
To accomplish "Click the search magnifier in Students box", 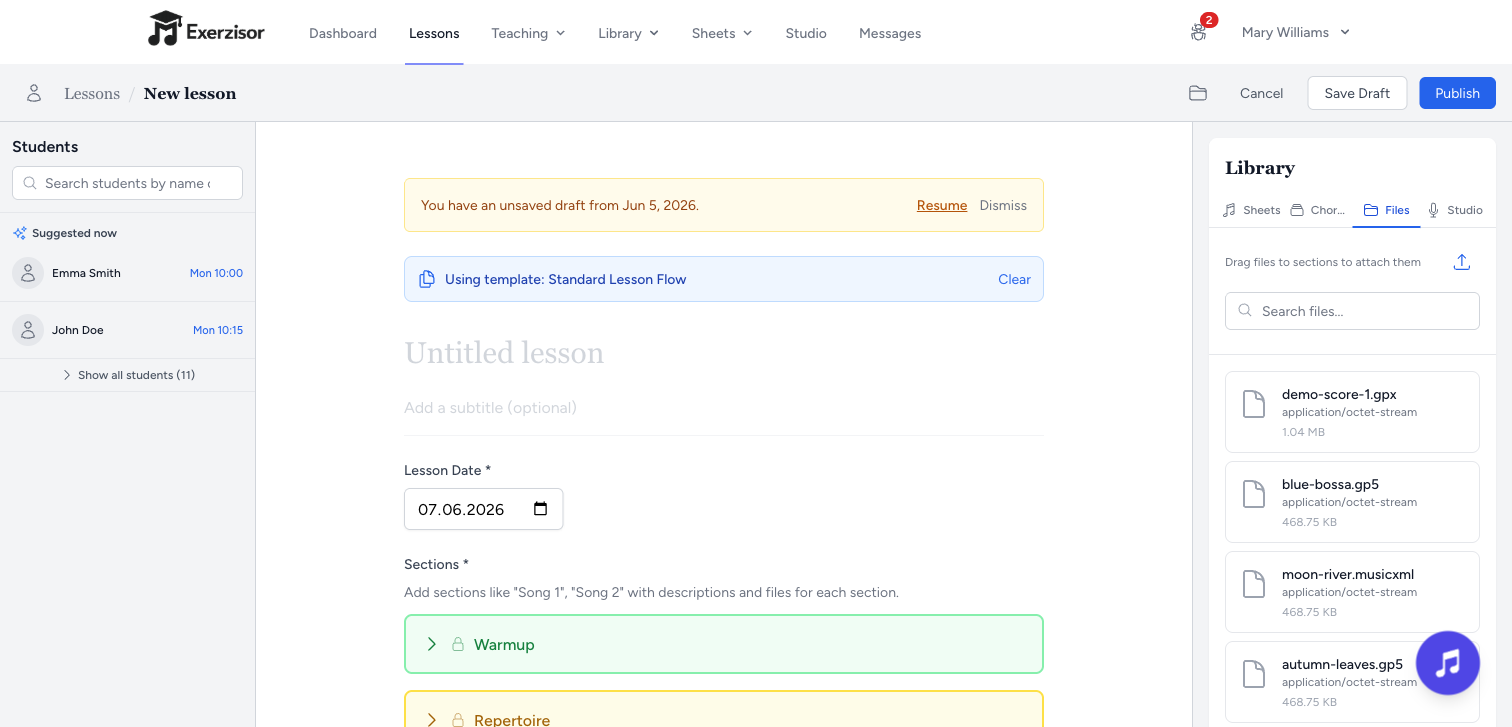I will [x=29, y=183].
